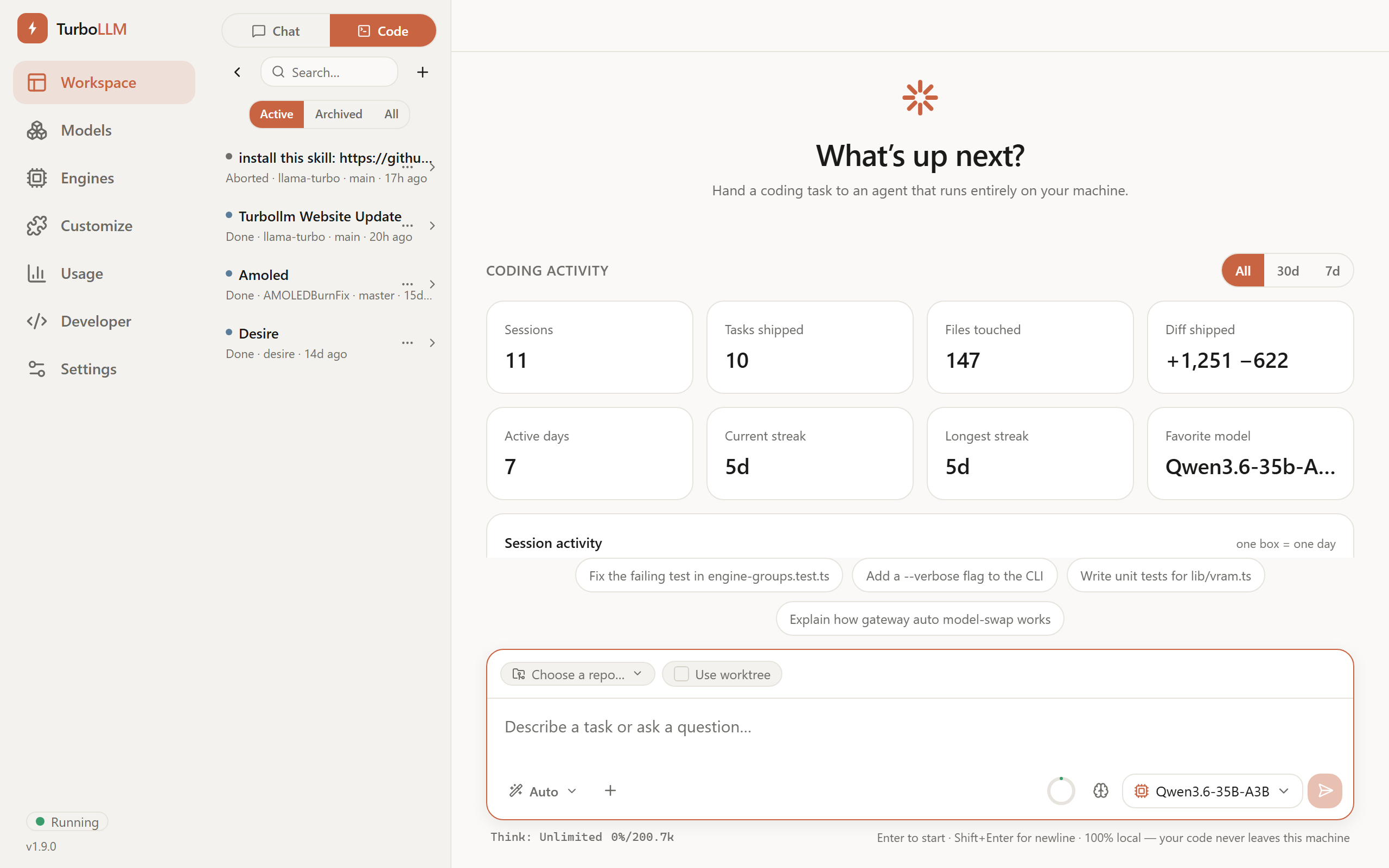Show Active sessions filter
The height and width of the screenshot is (868, 1389).
(x=276, y=114)
